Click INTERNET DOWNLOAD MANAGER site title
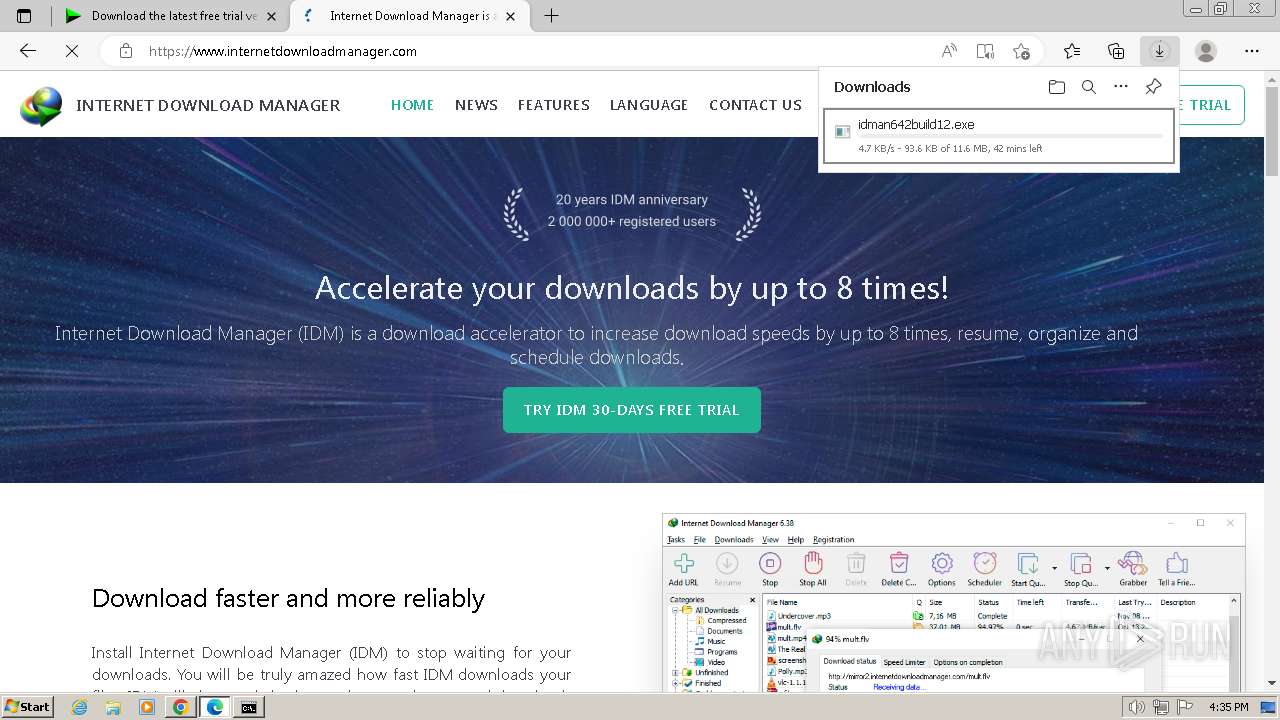This screenshot has height=720, width=1280. pos(208,105)
